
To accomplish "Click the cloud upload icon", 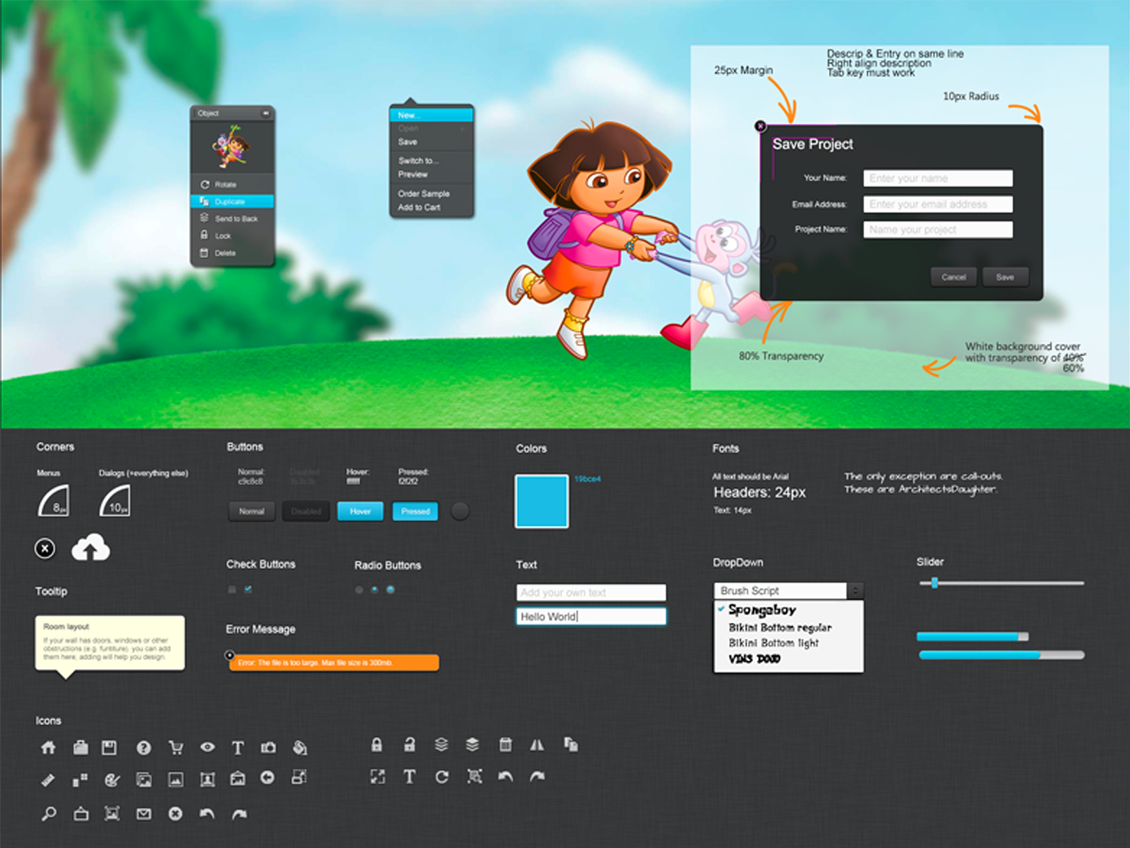I will tap(91, 548).
